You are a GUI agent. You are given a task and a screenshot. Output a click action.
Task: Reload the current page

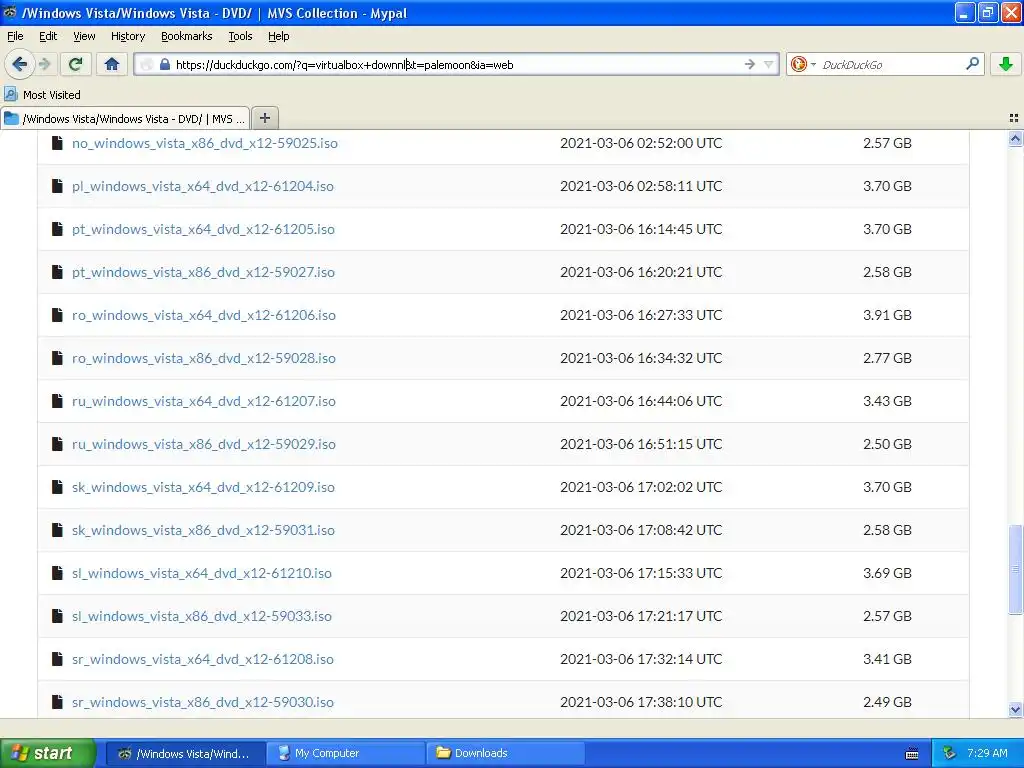[76, 64]
